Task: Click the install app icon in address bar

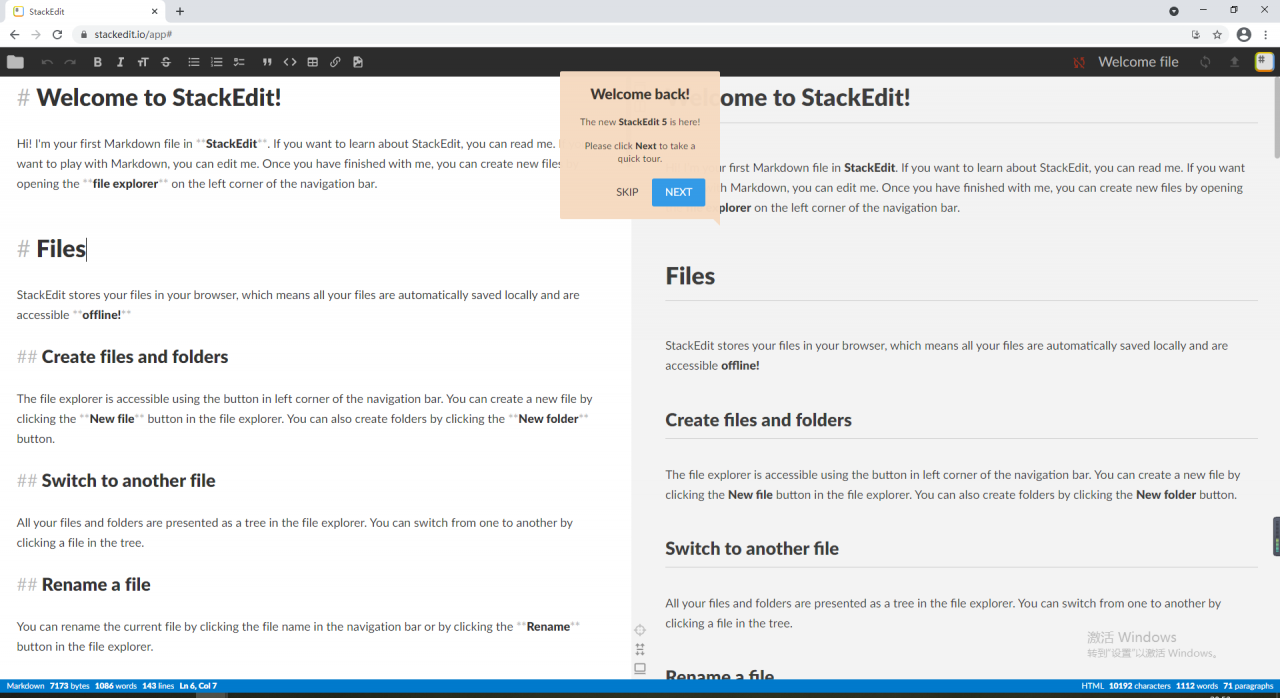Action: [1196, 34]
